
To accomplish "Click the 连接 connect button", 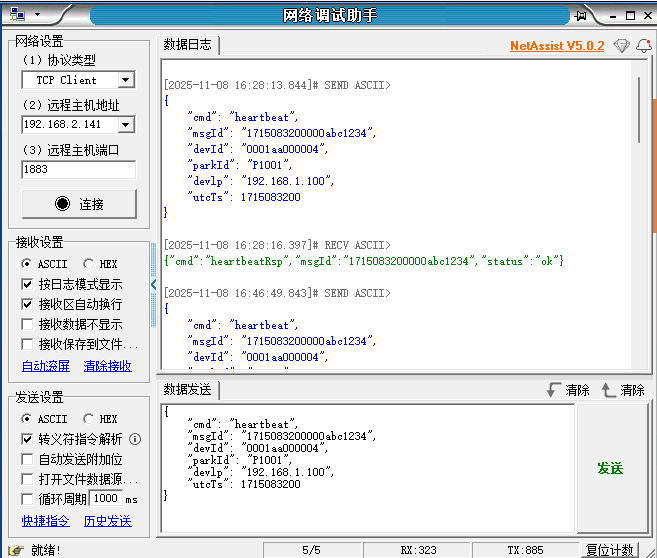I will [79, 204].
